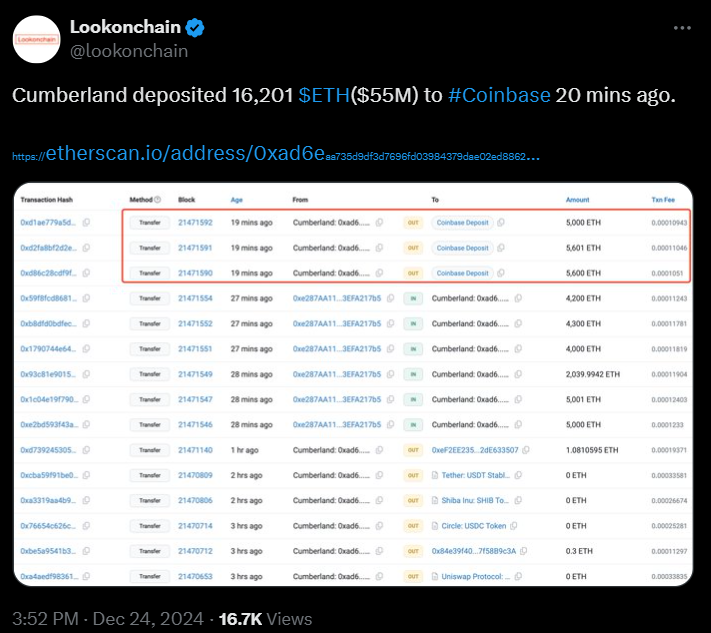Click the Transfer method badge for 0xd2fa8bf2d2e

click(150, 248)
